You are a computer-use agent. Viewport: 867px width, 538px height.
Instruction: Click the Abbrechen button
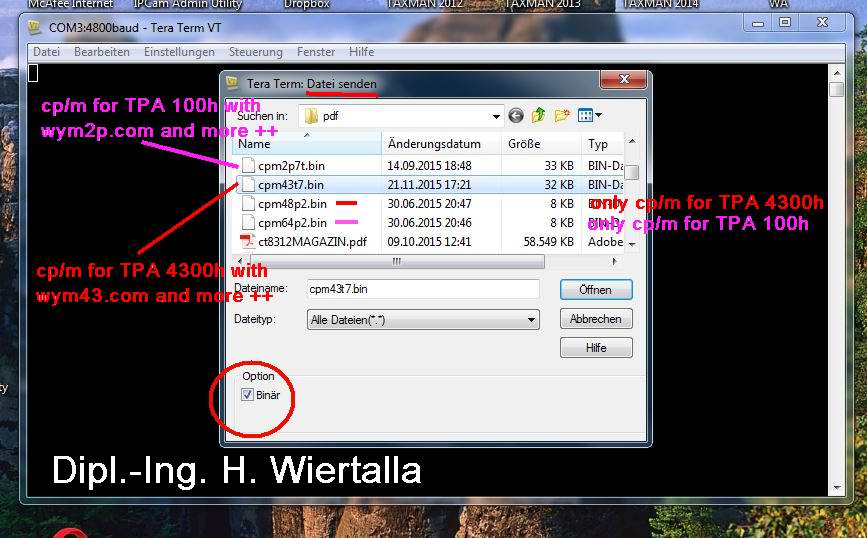click(x=595, y=319)
